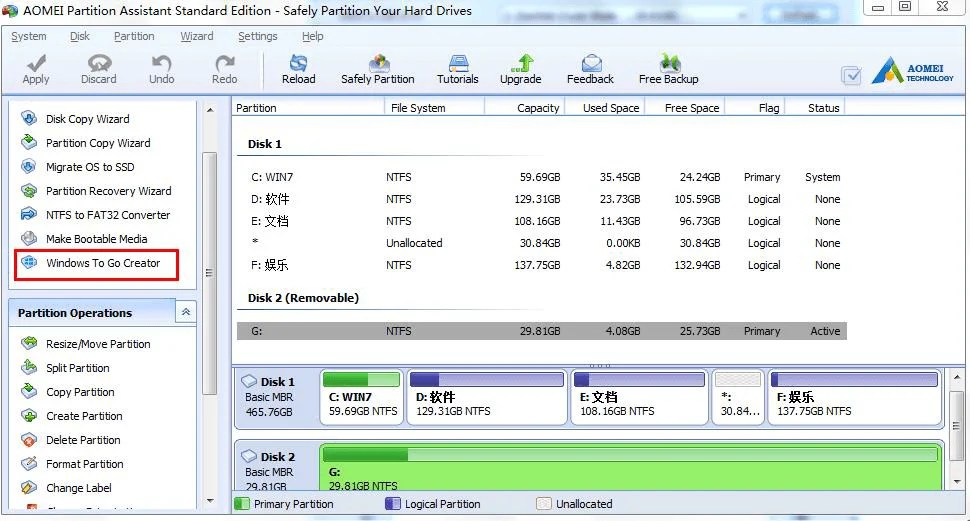
Task: Click the Apply checkmark icon
Action: click(36, 62)
